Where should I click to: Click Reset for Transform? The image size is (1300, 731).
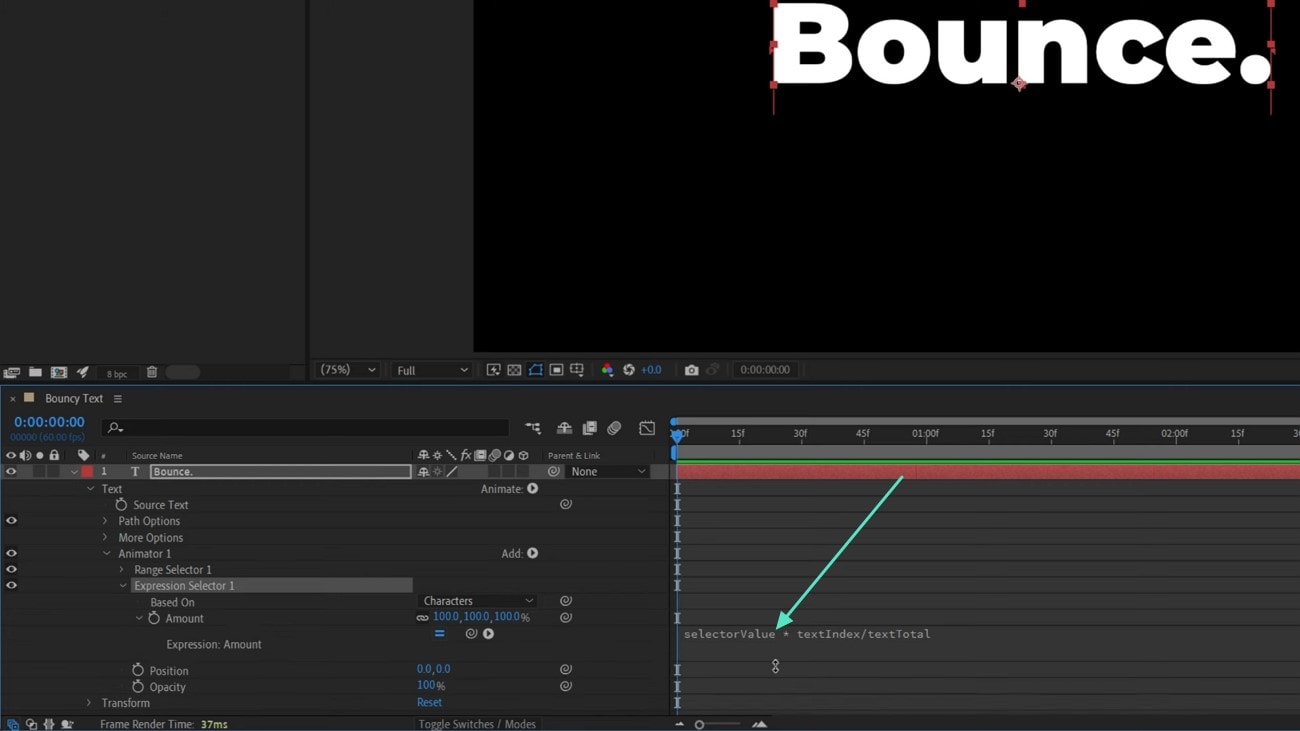(x=429, y=703)
